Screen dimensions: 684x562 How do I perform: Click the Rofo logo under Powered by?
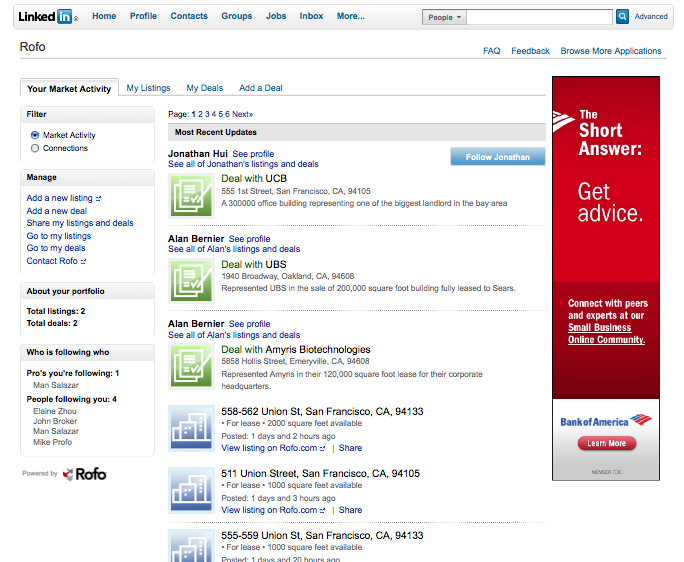click(x=85, y=474)
